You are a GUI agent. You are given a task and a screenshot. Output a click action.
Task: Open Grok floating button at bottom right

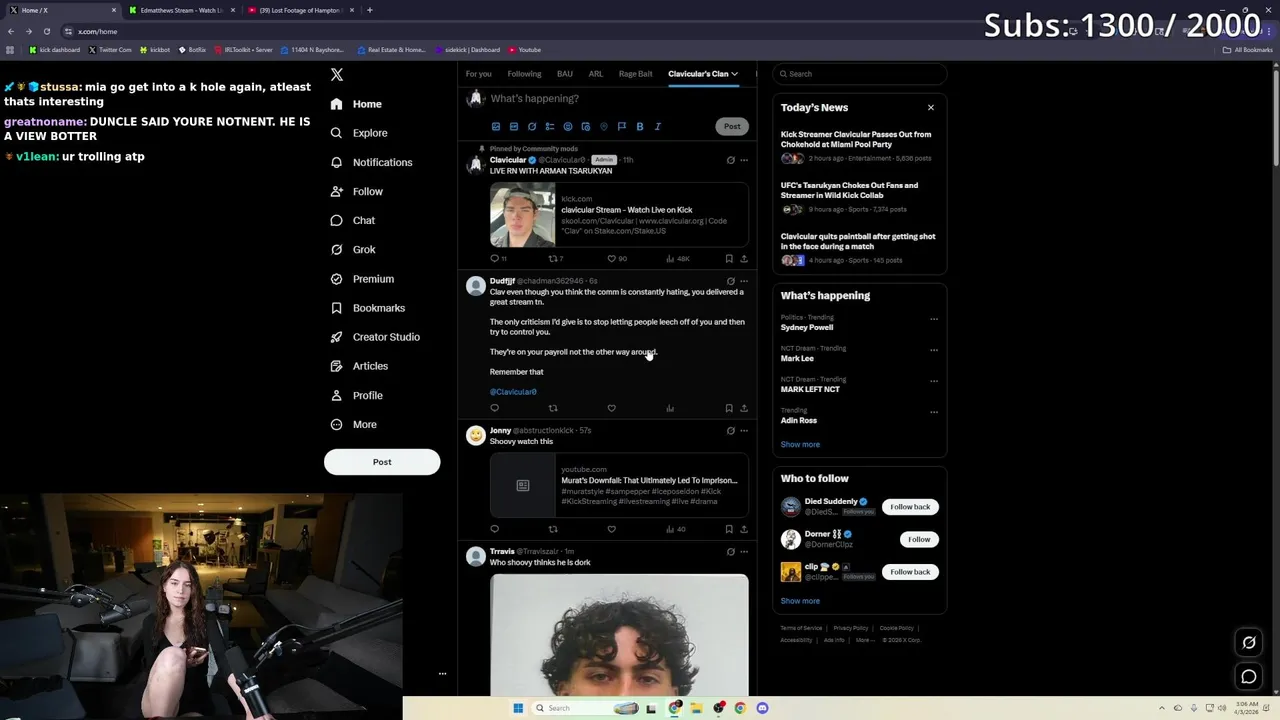(1249, 643)
